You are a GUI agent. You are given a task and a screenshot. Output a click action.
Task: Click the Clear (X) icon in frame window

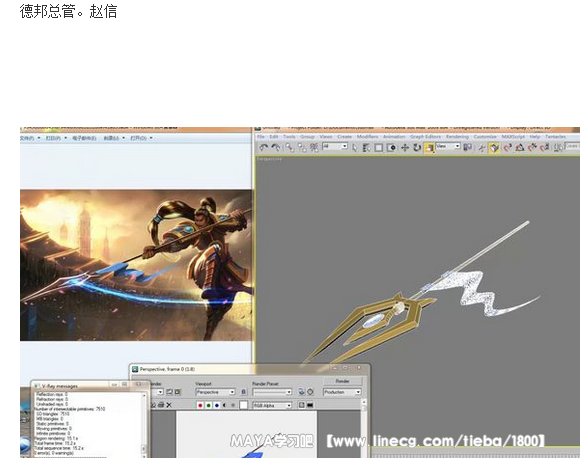[169, 405]
